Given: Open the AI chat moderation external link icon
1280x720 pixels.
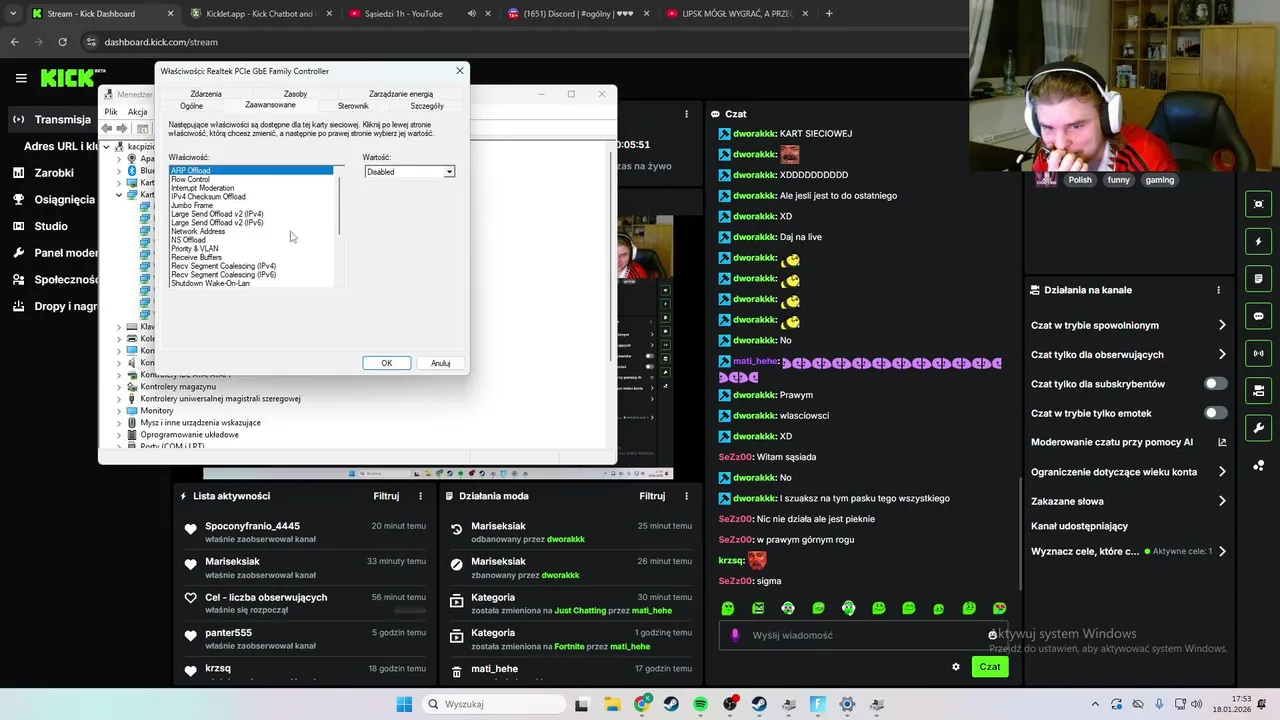Looking at the screenshot, I should click(x=1222, y=442).
